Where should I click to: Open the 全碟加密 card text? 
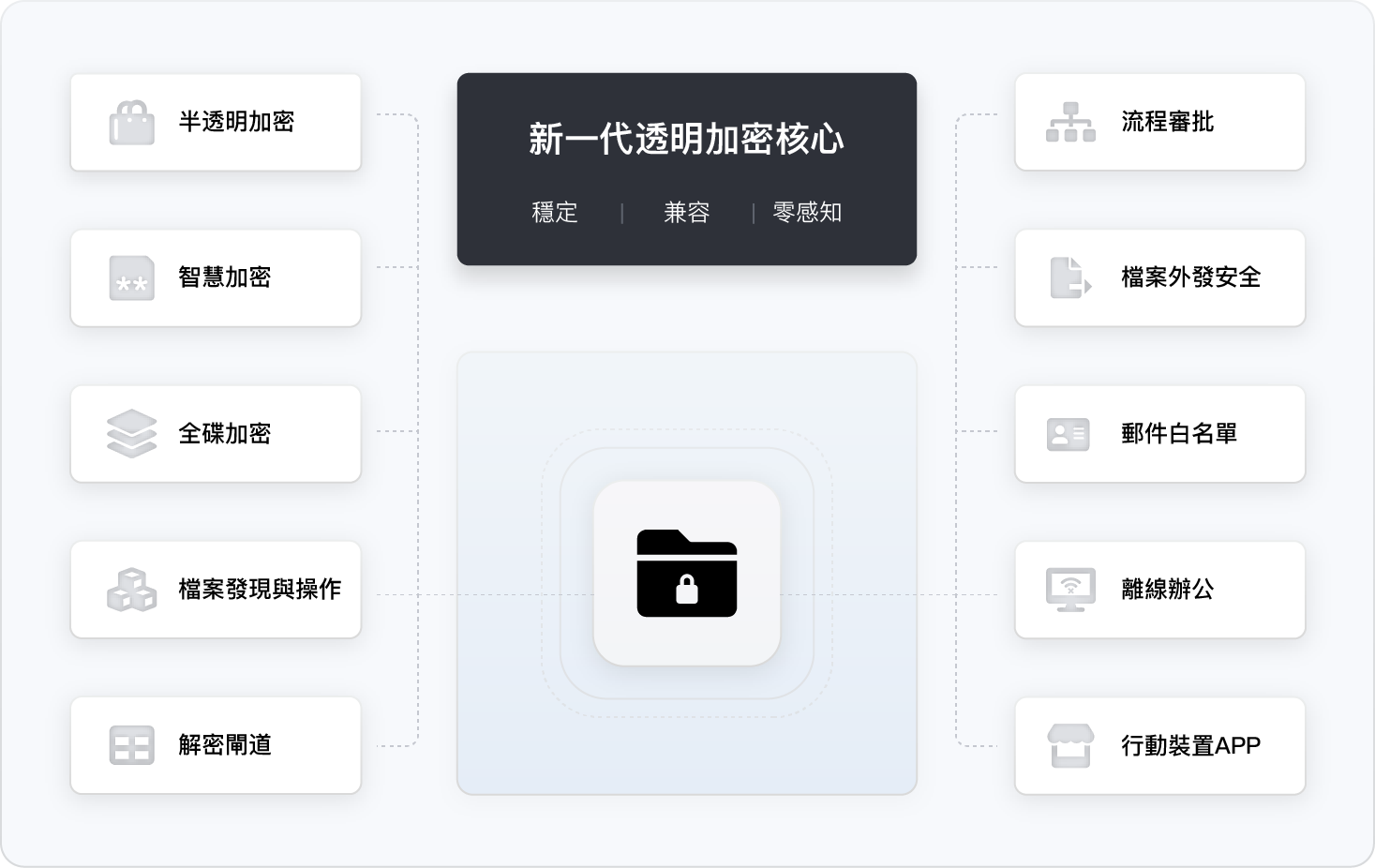pos(225,433)
